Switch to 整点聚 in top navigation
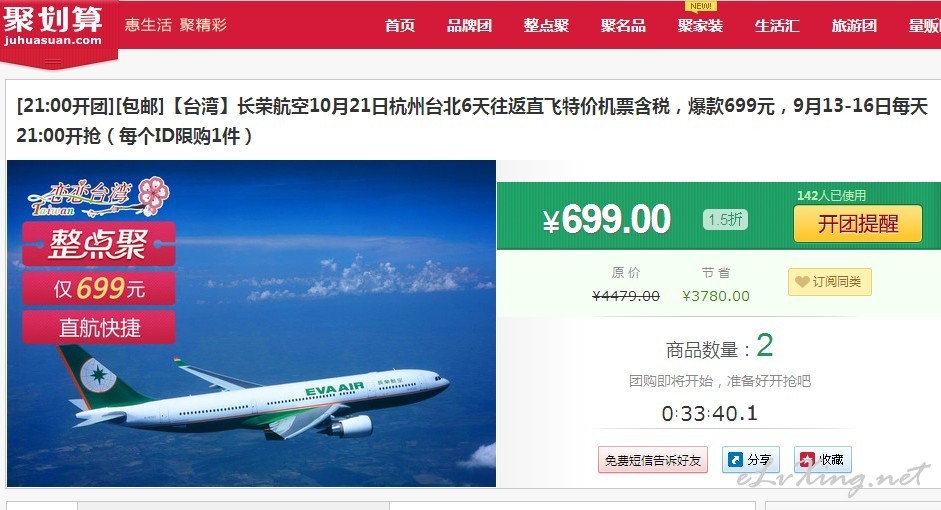Image resolution: width=941 pixels, height=510 pixels. pyautogui.click(x=546, y=26)
